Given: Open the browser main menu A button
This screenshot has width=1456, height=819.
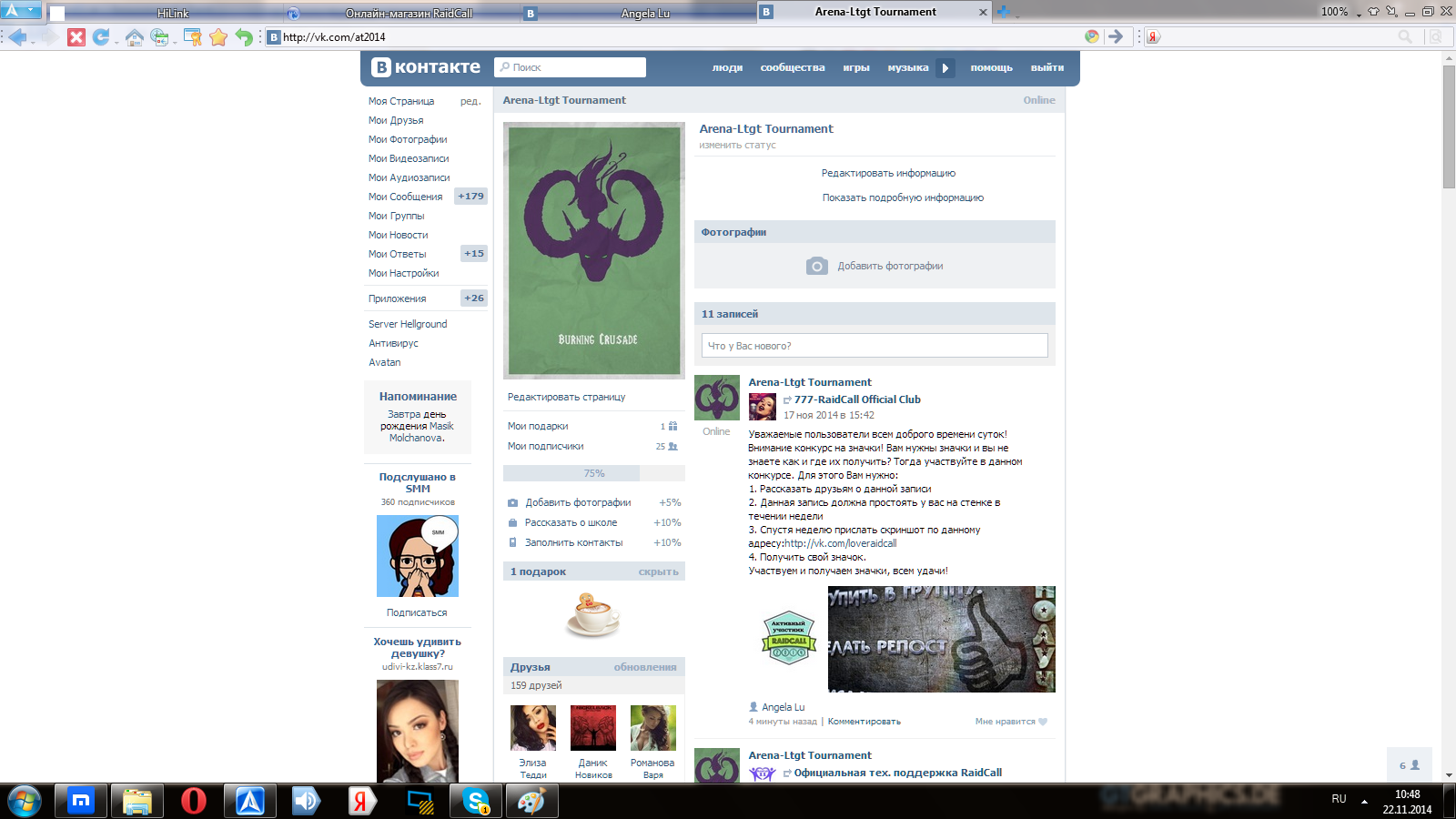Looking at the screenshot, I should [20, 11].
